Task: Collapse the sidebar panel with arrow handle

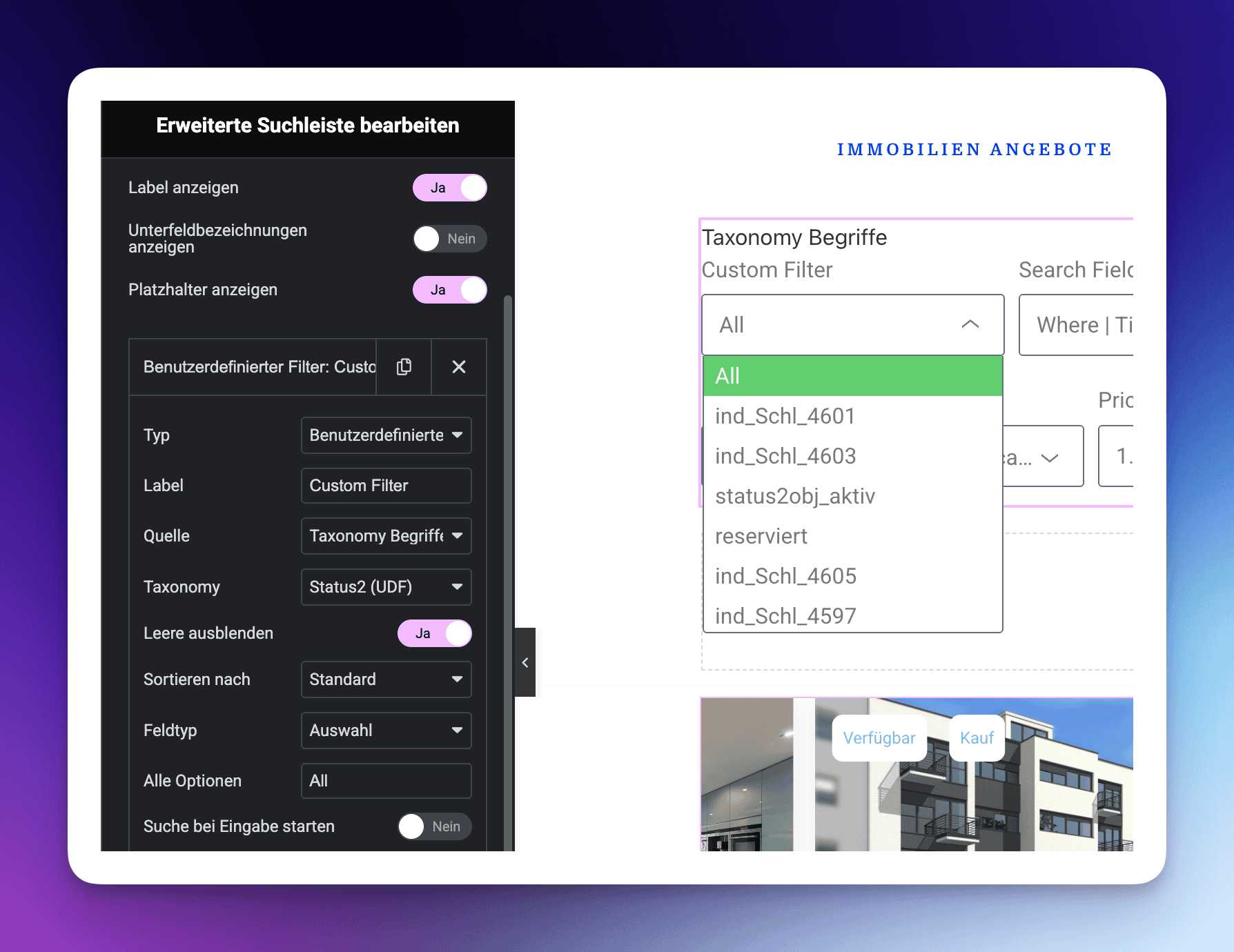Action: 525,662
